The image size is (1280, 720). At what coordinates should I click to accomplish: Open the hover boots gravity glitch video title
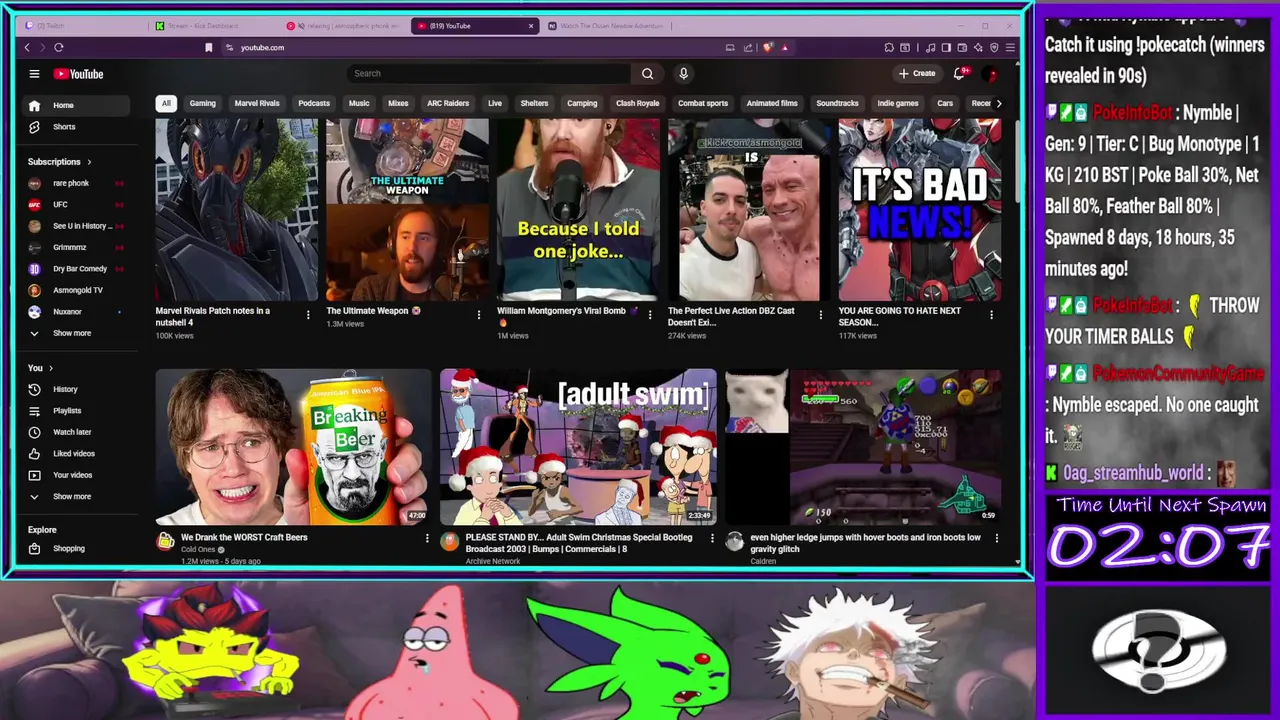coord(865,543)
